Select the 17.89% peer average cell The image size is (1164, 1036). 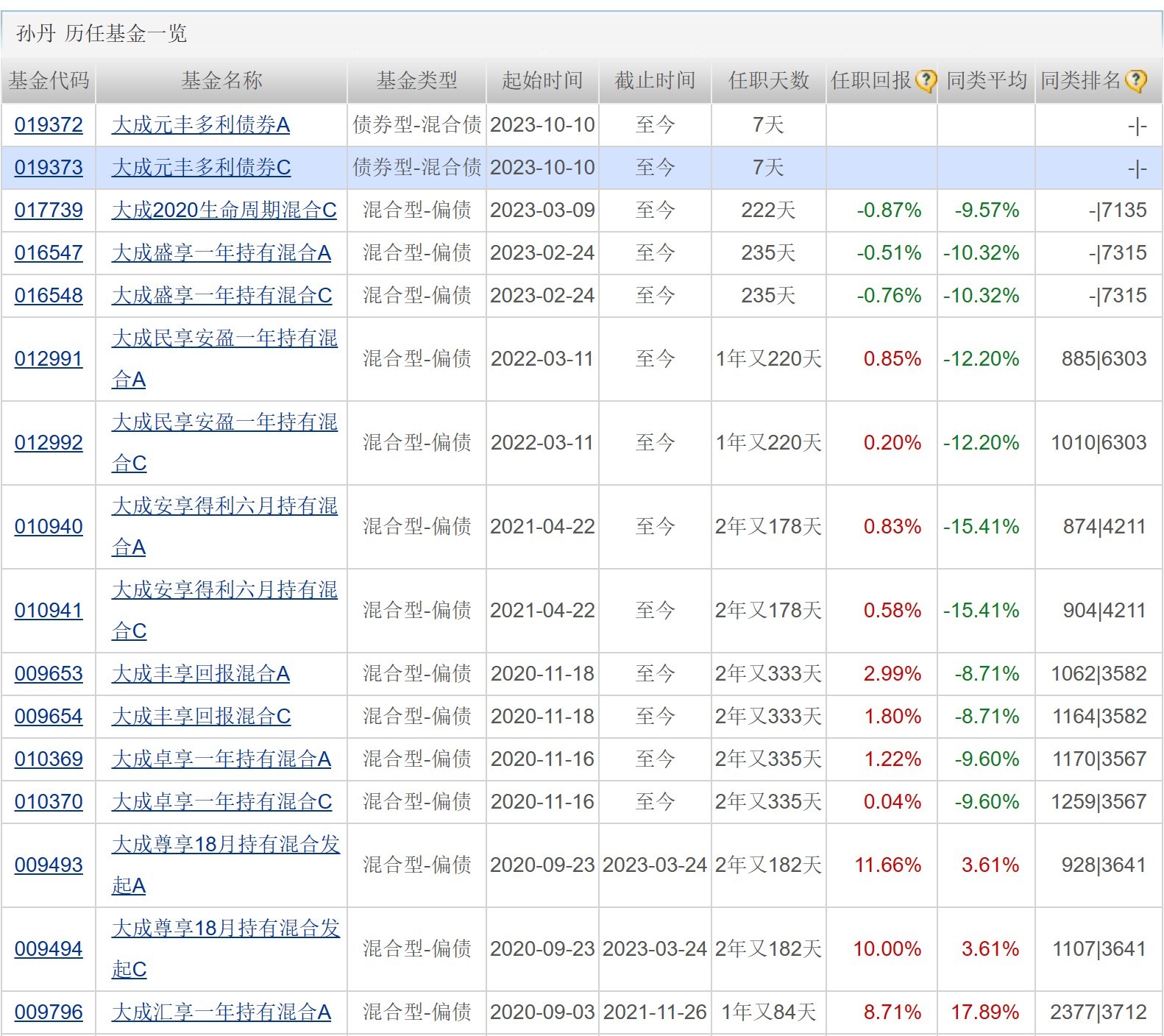point(984,1012)
